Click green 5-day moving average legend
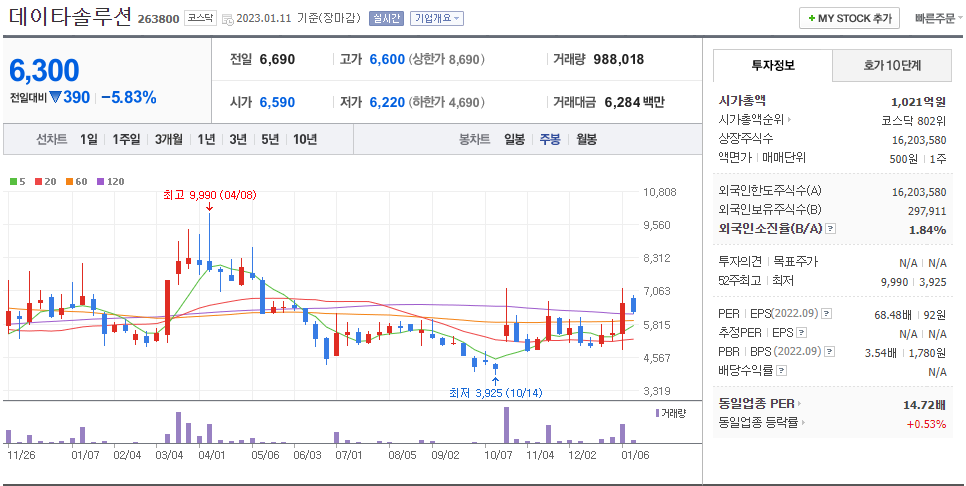This screenshot has width=966, height=486. pos(18,182)
